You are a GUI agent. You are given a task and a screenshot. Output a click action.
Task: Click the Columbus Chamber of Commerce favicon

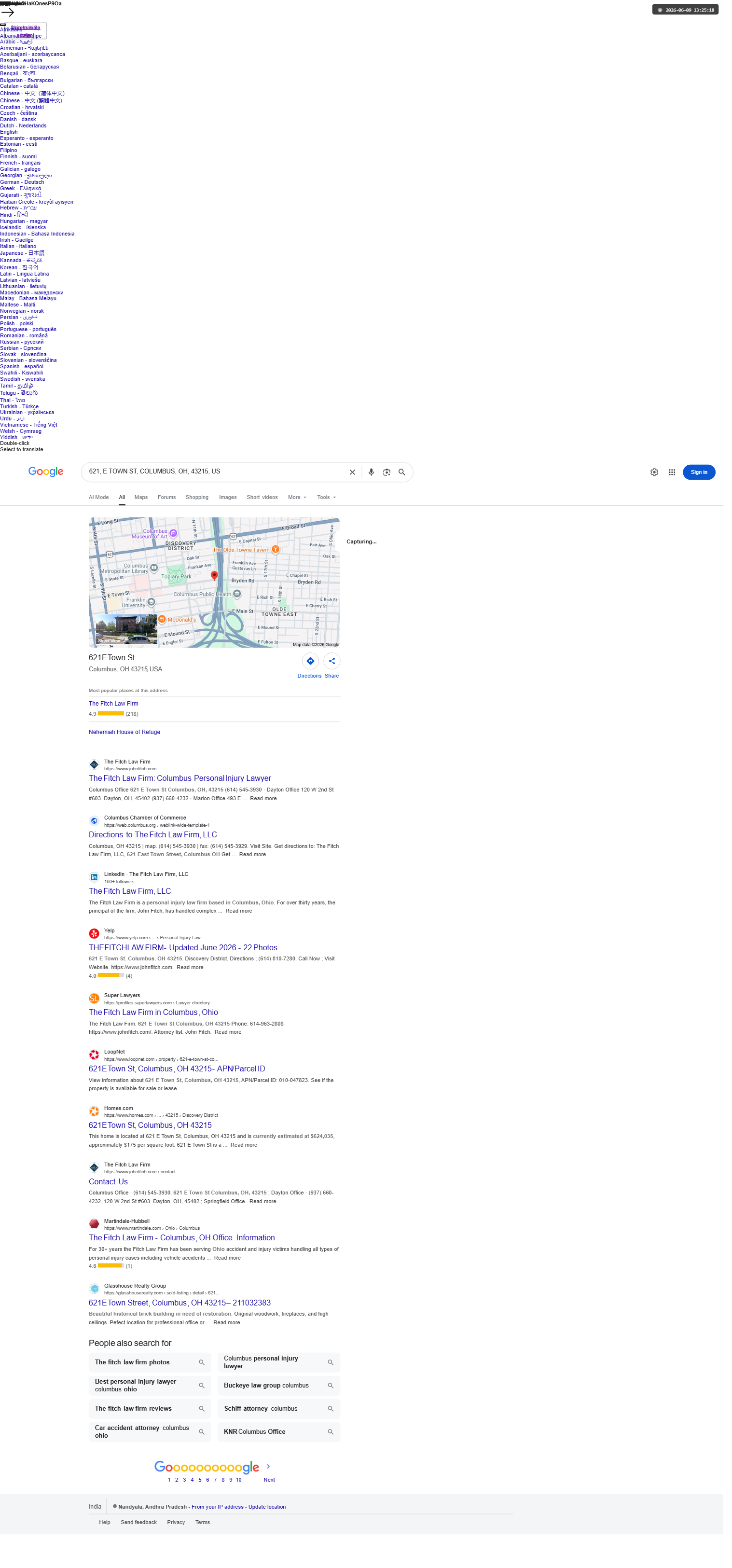[x=95, y=830]
